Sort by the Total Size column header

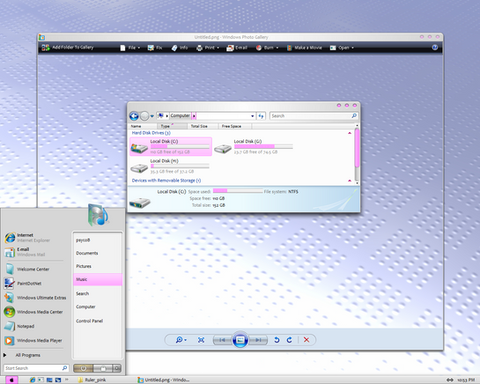[x=203, y=126]
